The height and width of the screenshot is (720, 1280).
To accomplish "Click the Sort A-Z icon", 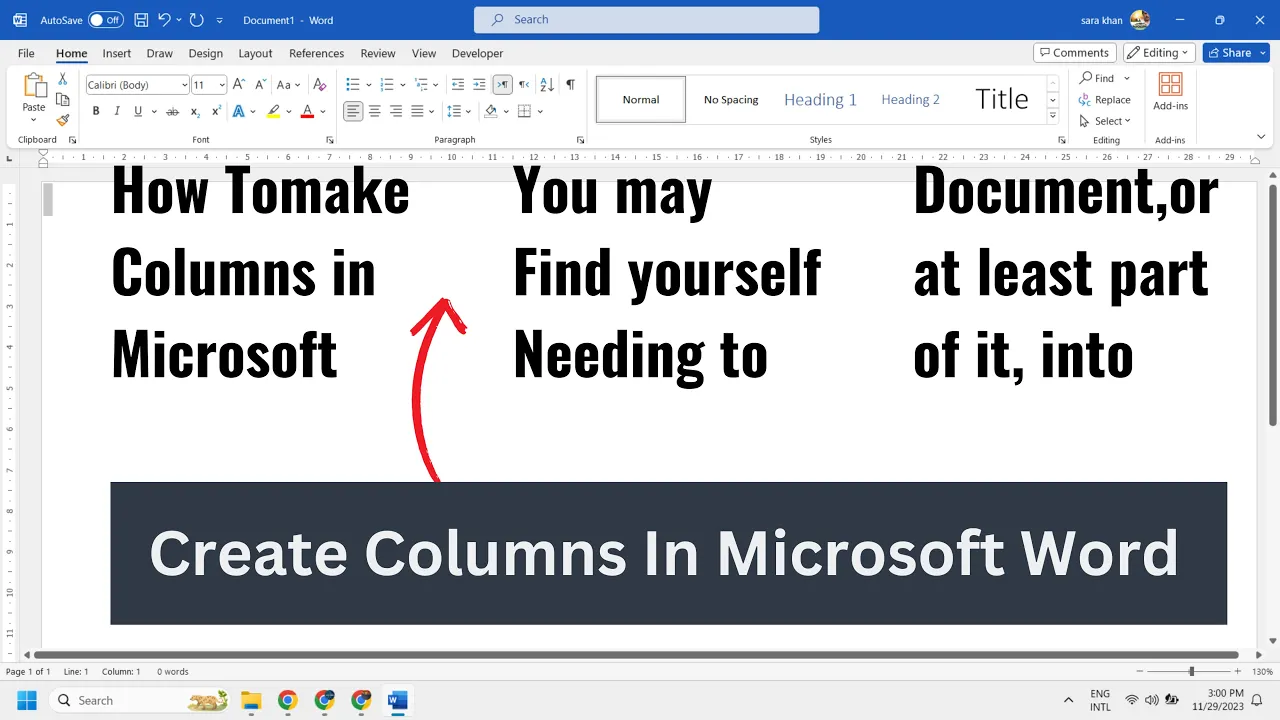I will pyautogui.click(x=547, y=85).
